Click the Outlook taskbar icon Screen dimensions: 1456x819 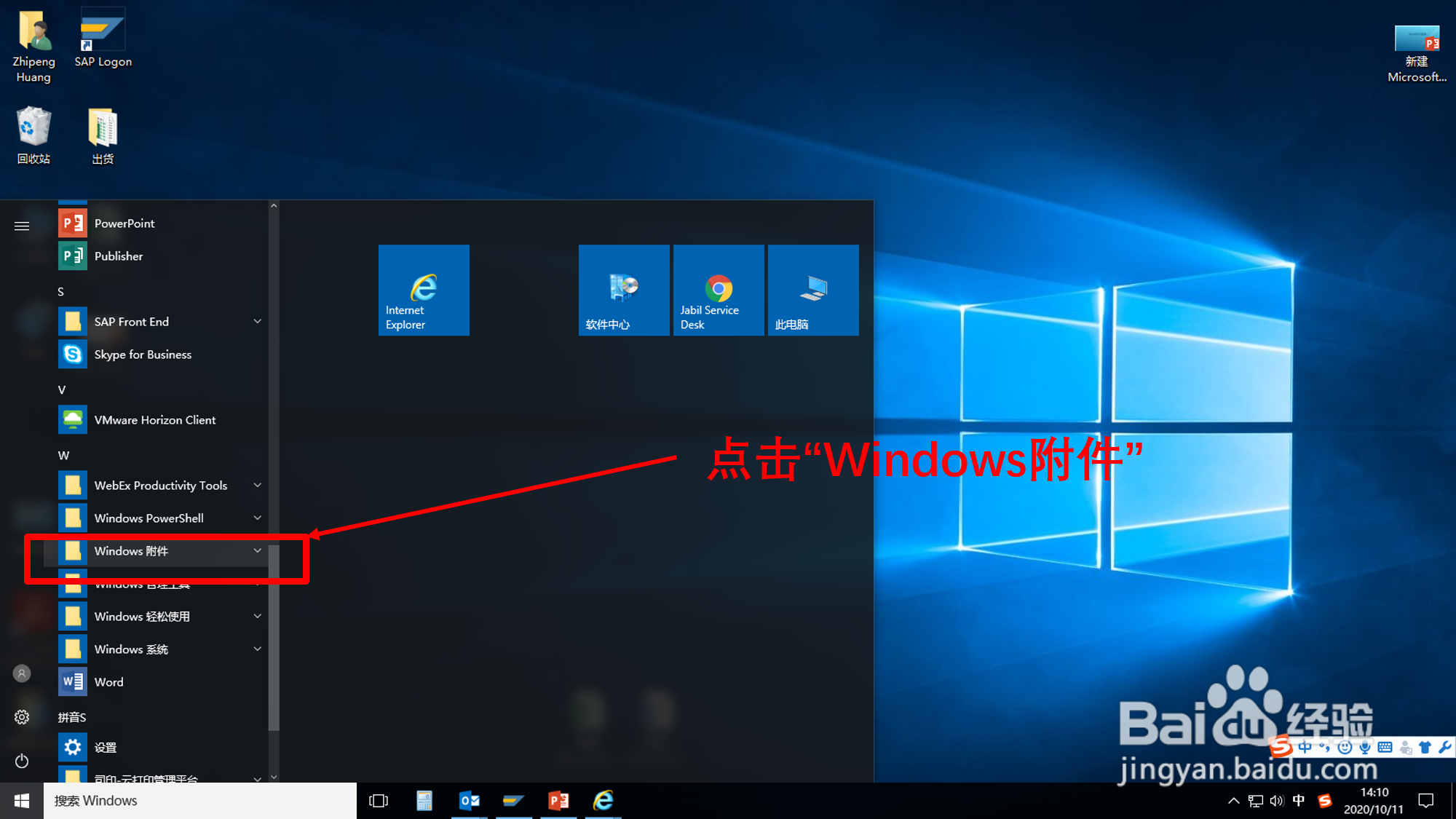coord(470,801)
